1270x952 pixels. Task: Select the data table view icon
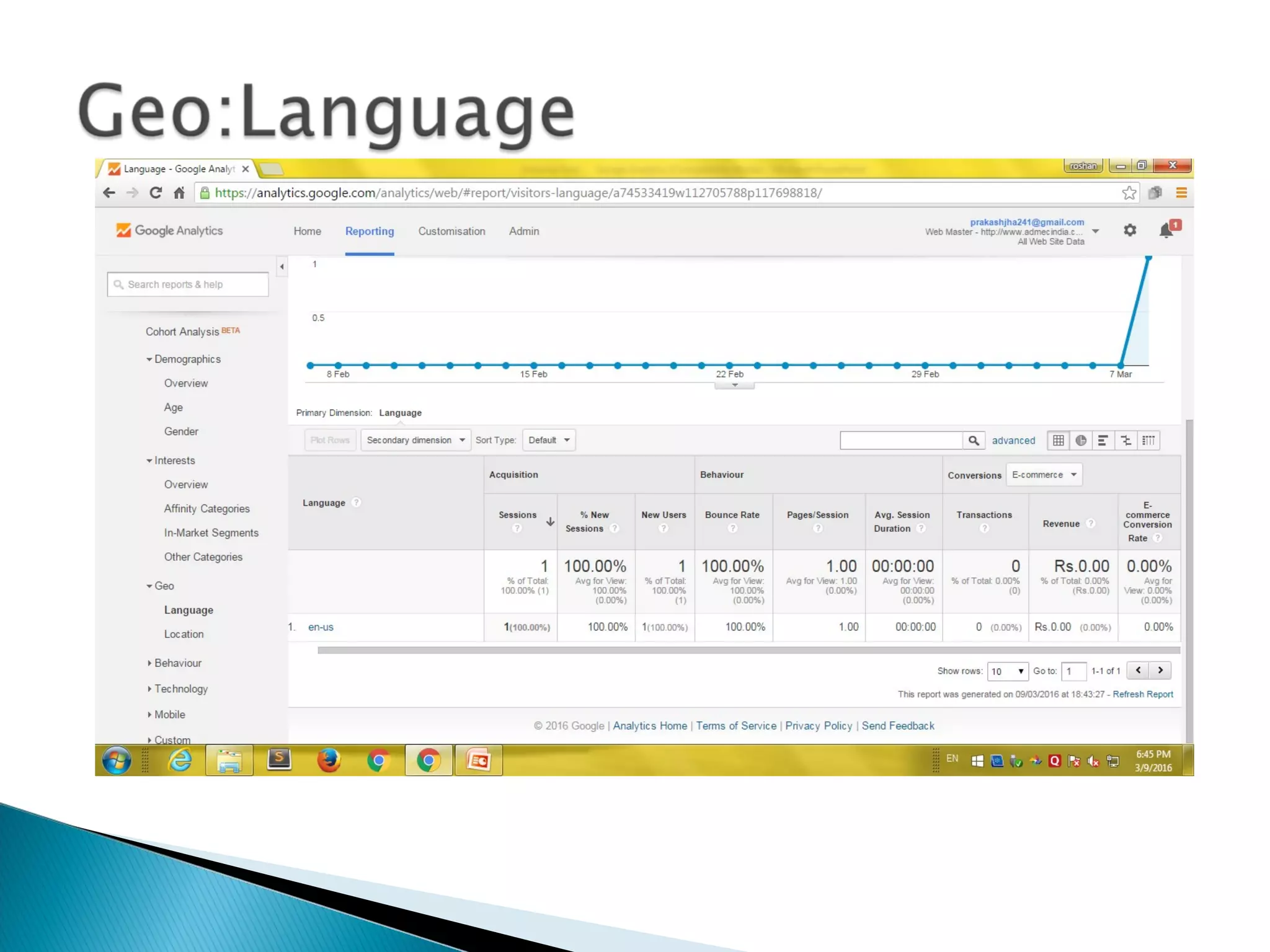click(x=1059, y=440)
